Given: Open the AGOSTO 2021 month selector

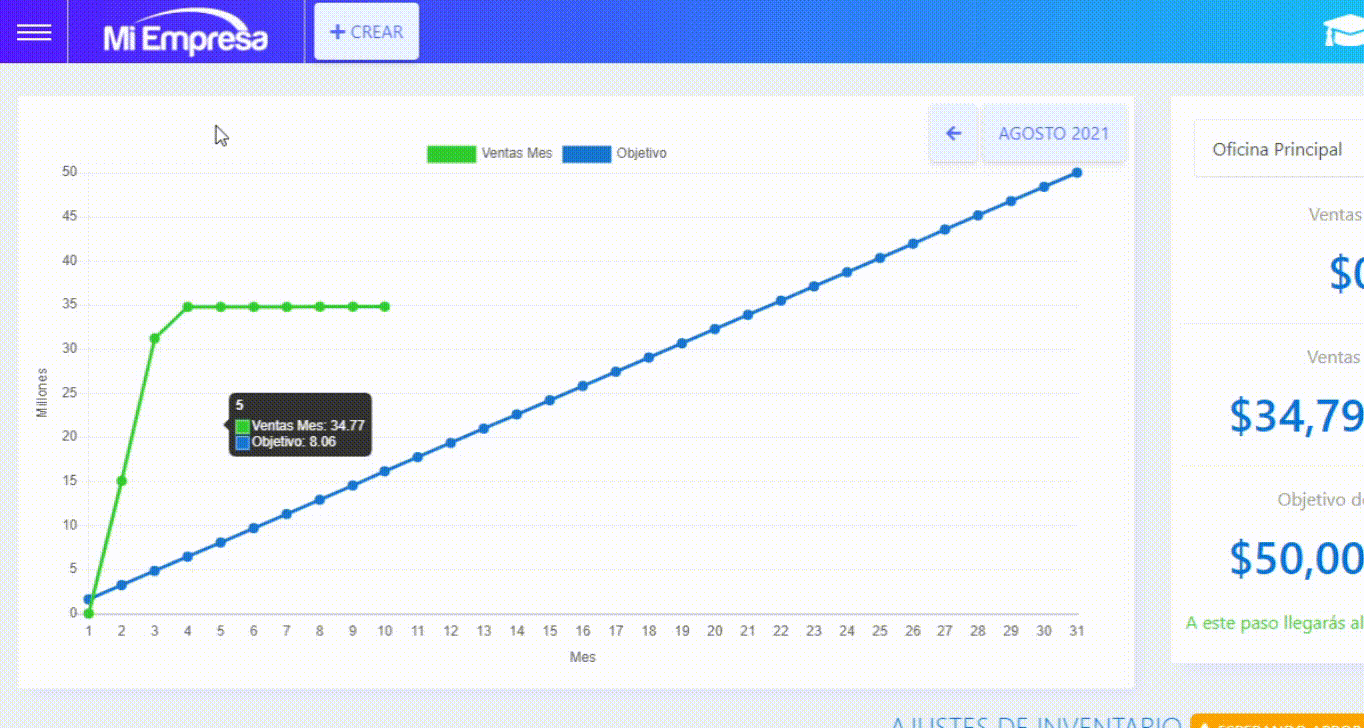Looking at the screenshot, I should [x=1054, y=133].
